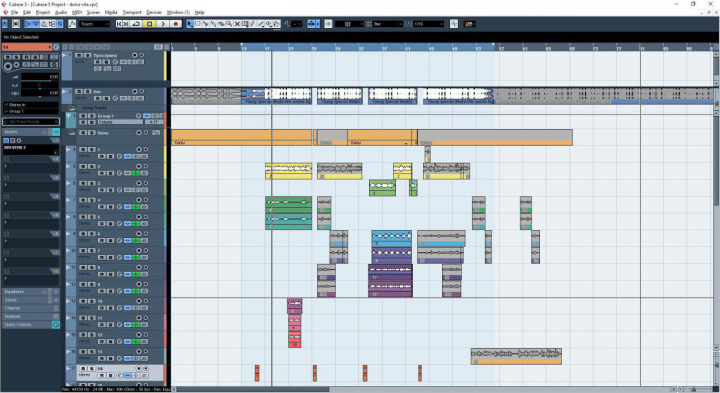The height and width of the screenshot is (393, 720).
Task: Mute track 1 in track list
Action: [83, 149]
